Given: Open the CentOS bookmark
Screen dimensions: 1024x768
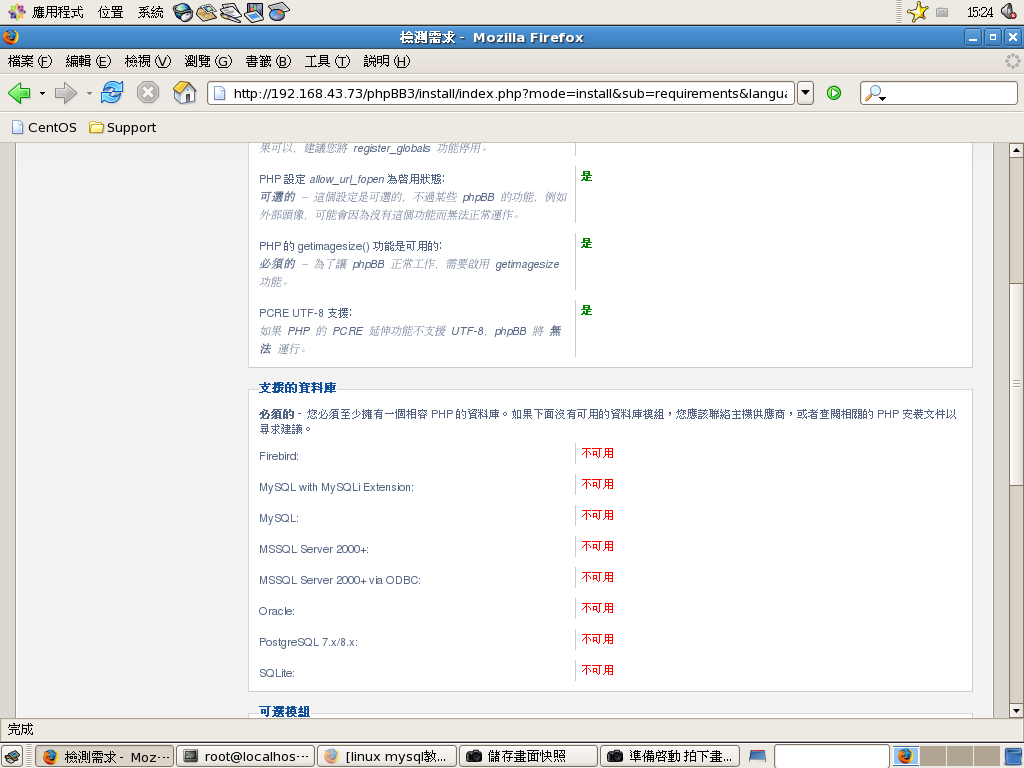Looking at the screenshot, I should tap(44, 127).
